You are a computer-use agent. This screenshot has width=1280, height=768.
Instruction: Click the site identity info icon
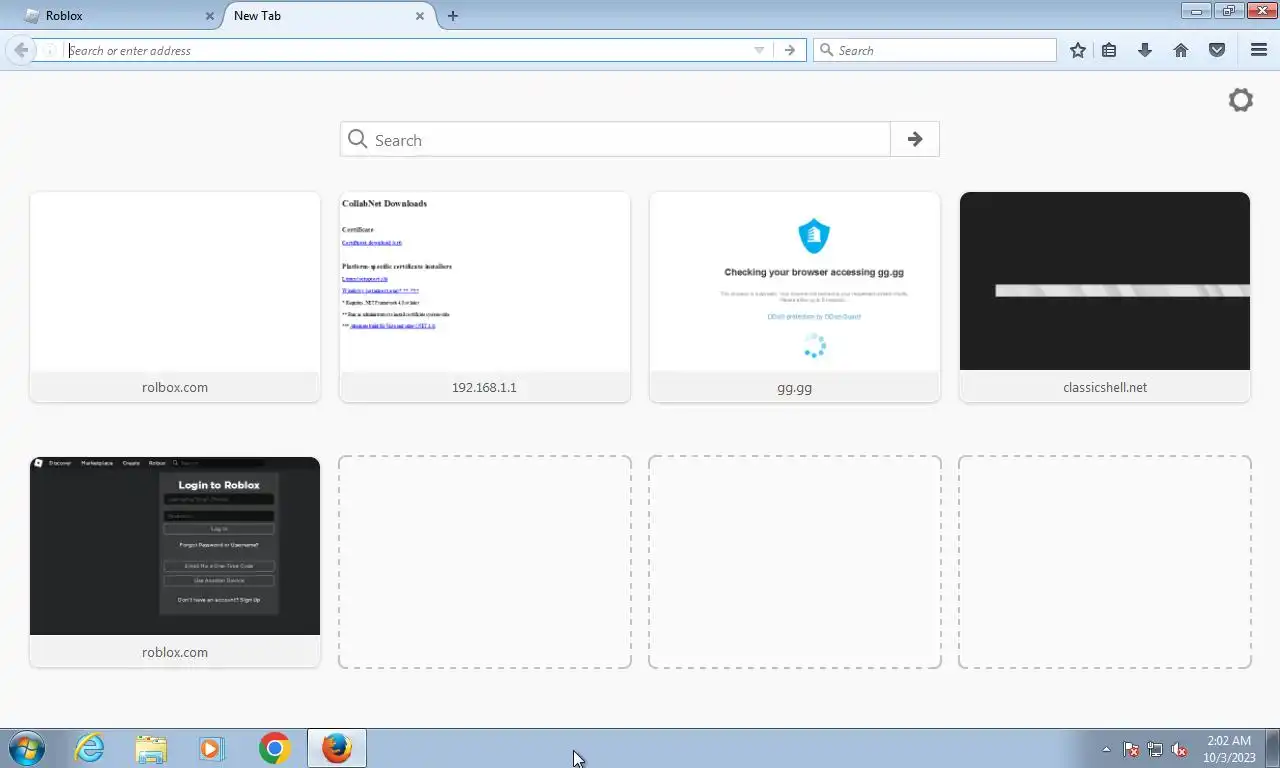[48, 50]
